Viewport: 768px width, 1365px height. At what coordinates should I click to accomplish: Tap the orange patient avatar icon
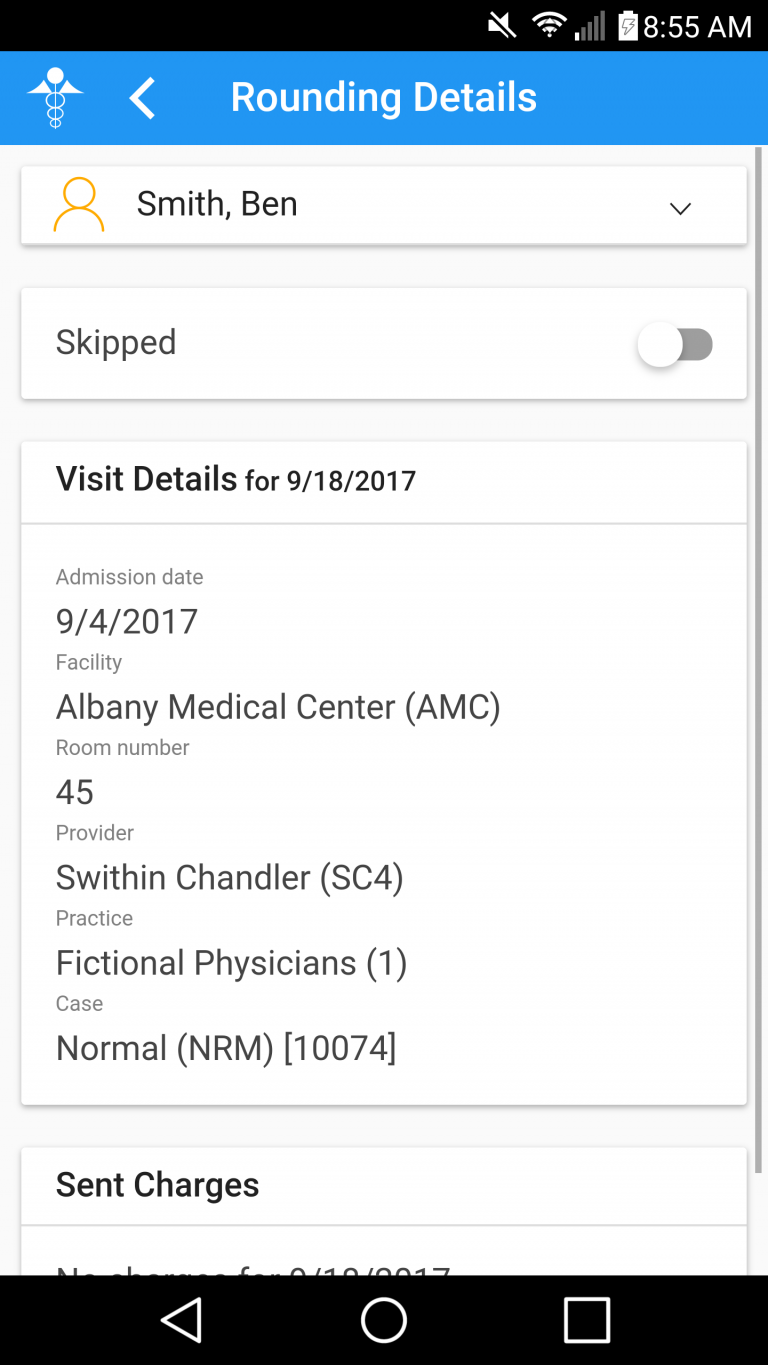click(78, 205)
